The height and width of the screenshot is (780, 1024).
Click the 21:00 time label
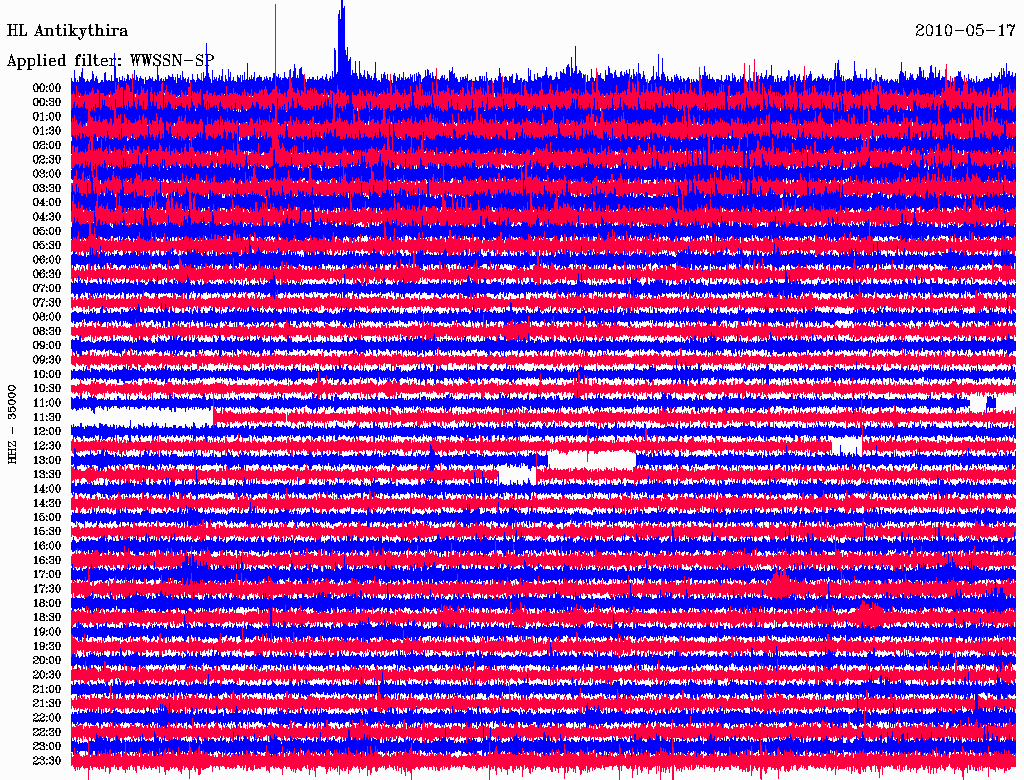click(47, 689)
